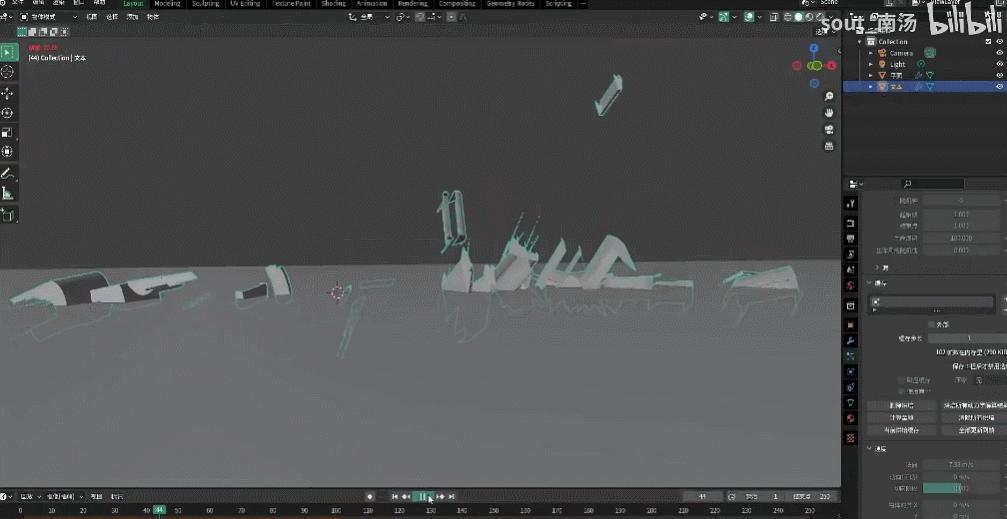Image resolution: width=1007 pixels, height=519 pixels.
Task: Open the Shading workspace tab
Action: pyautogui.click(x=333, y=4)
